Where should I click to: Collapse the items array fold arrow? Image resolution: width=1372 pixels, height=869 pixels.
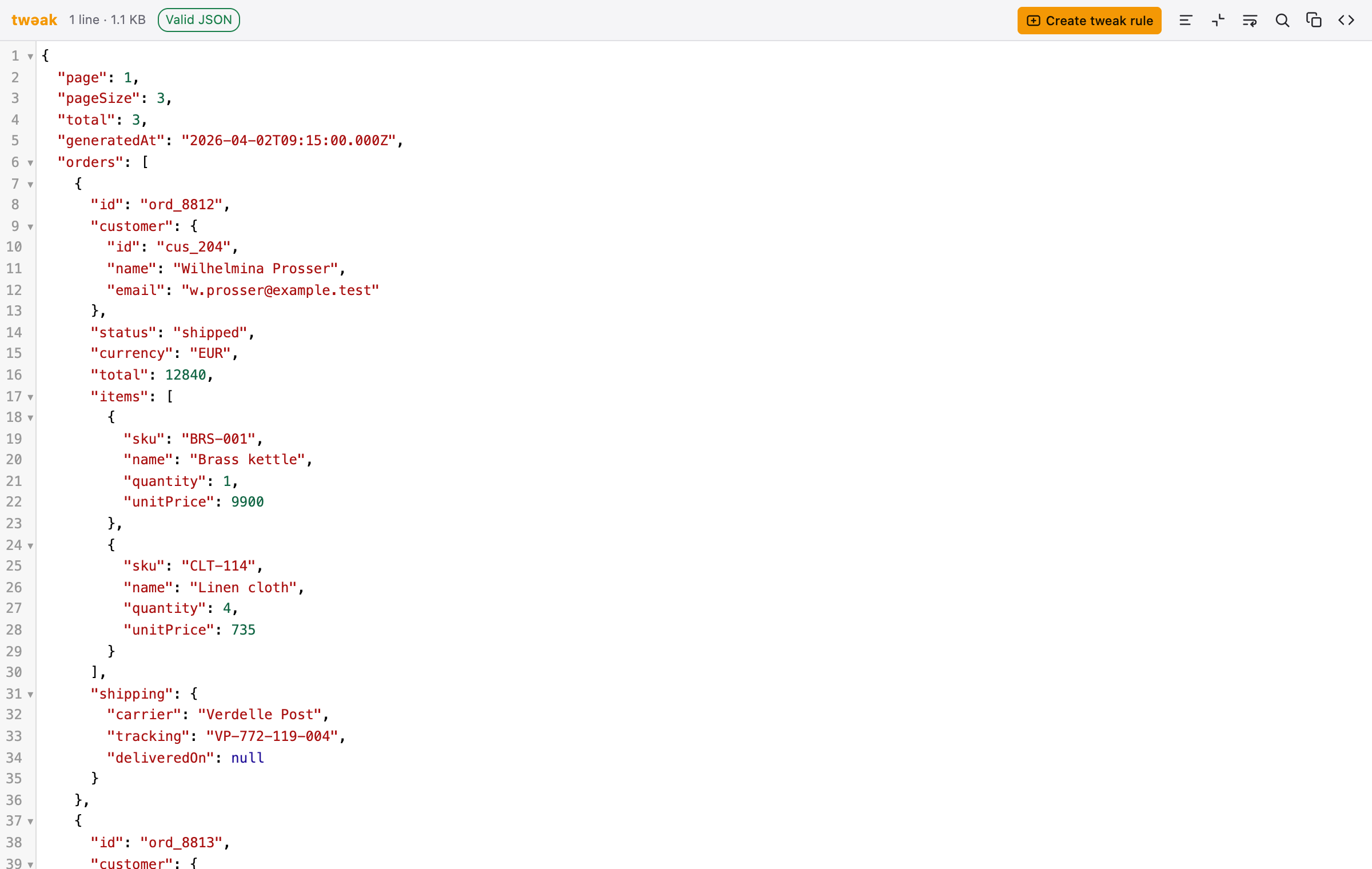pyautogui.click(x=30, y=397)
